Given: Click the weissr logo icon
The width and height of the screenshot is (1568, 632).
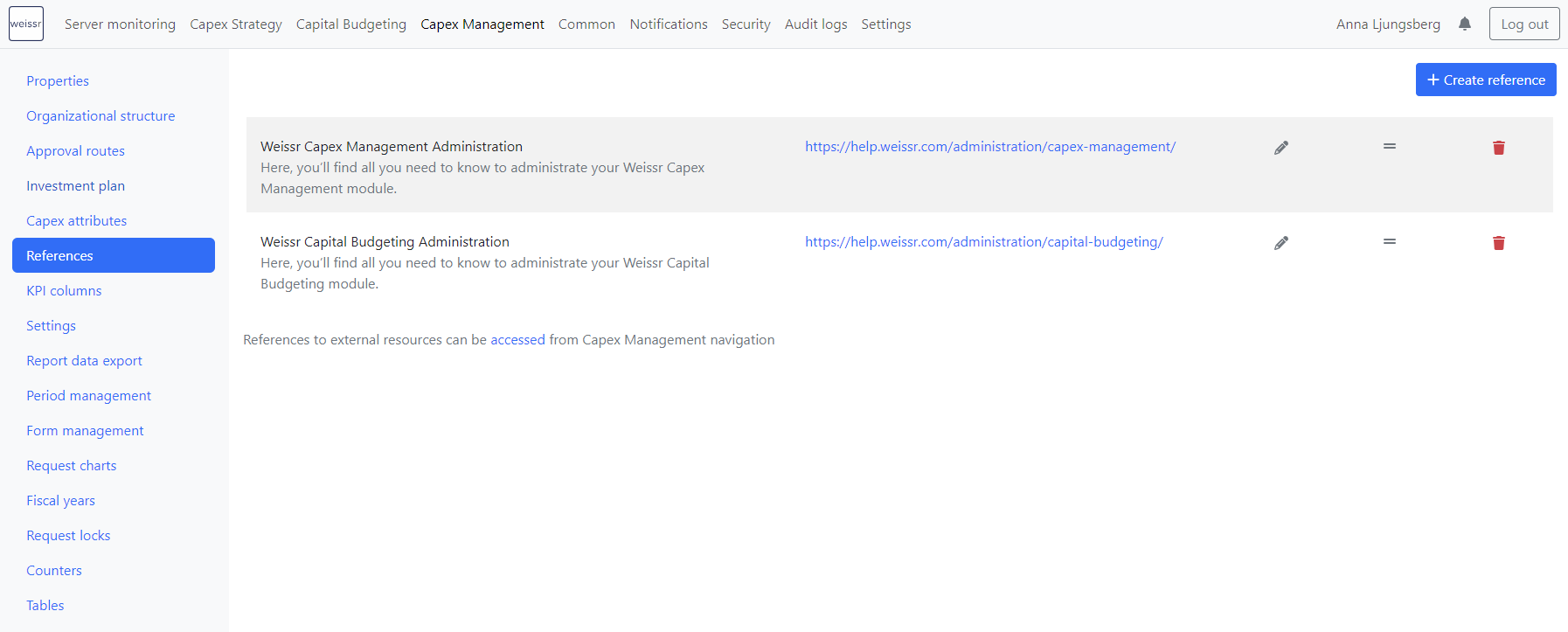Looking at the screenshot, I should pos(26,24).
